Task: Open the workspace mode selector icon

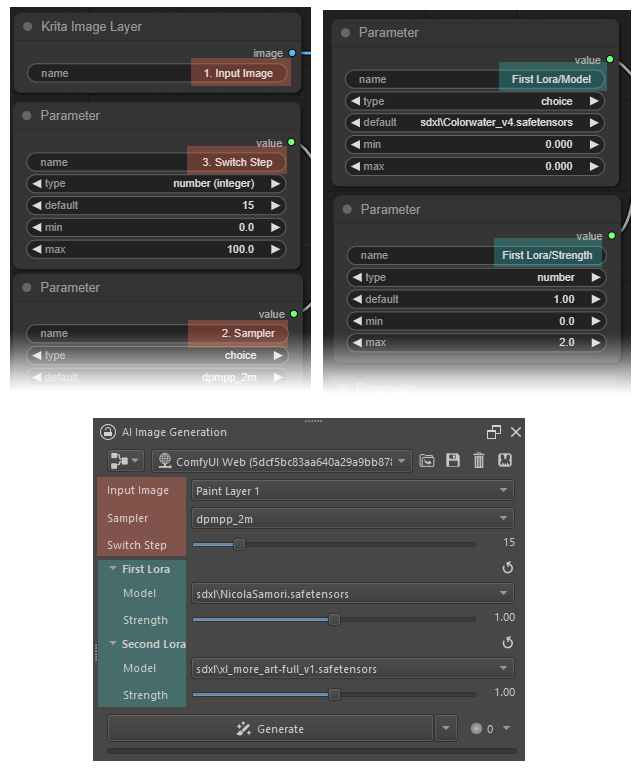Action: tap(125, 461)
